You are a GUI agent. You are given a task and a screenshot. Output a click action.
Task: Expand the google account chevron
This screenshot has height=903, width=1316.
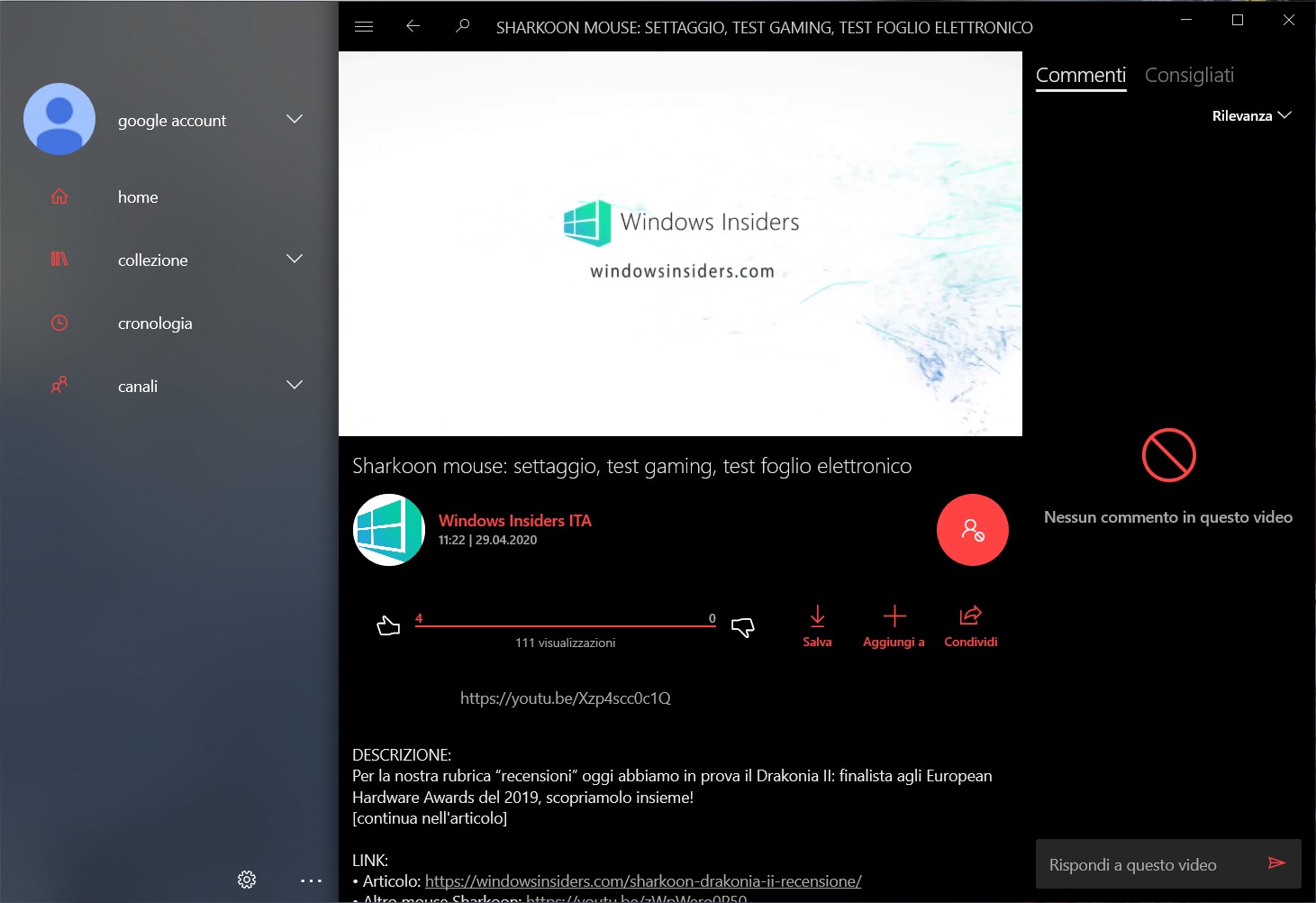pos(295,119)
